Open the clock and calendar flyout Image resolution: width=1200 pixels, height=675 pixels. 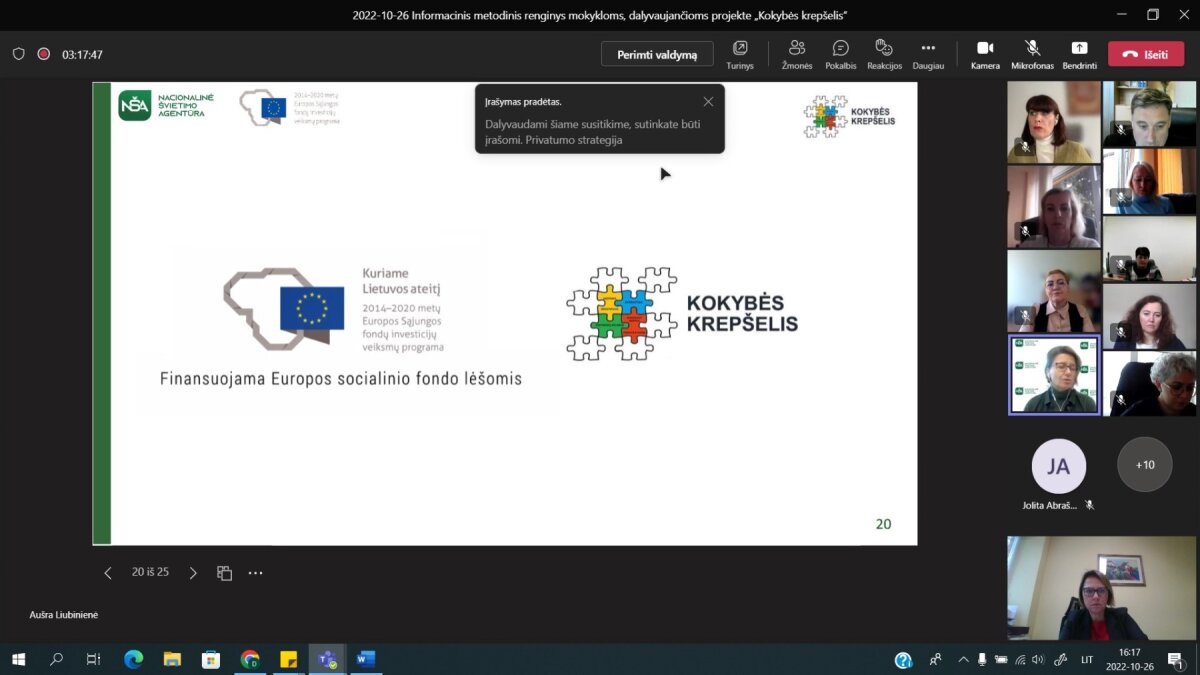coord(1130,659)
